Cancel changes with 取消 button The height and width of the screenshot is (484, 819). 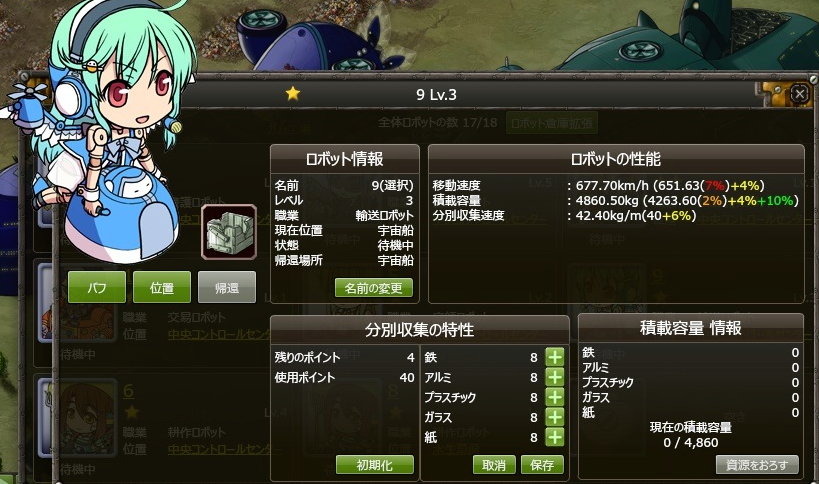click(x=494, y=465)
